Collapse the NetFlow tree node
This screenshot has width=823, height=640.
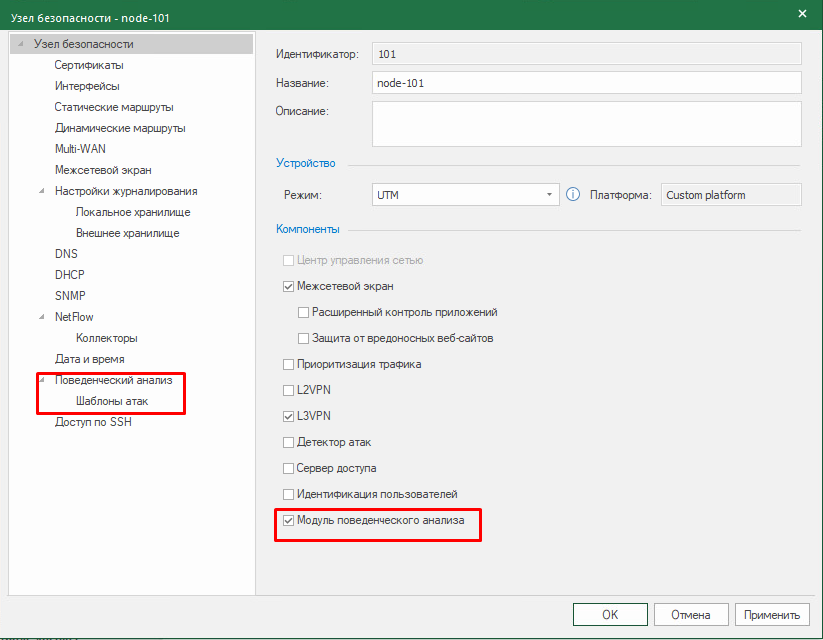tap(42, 317)
